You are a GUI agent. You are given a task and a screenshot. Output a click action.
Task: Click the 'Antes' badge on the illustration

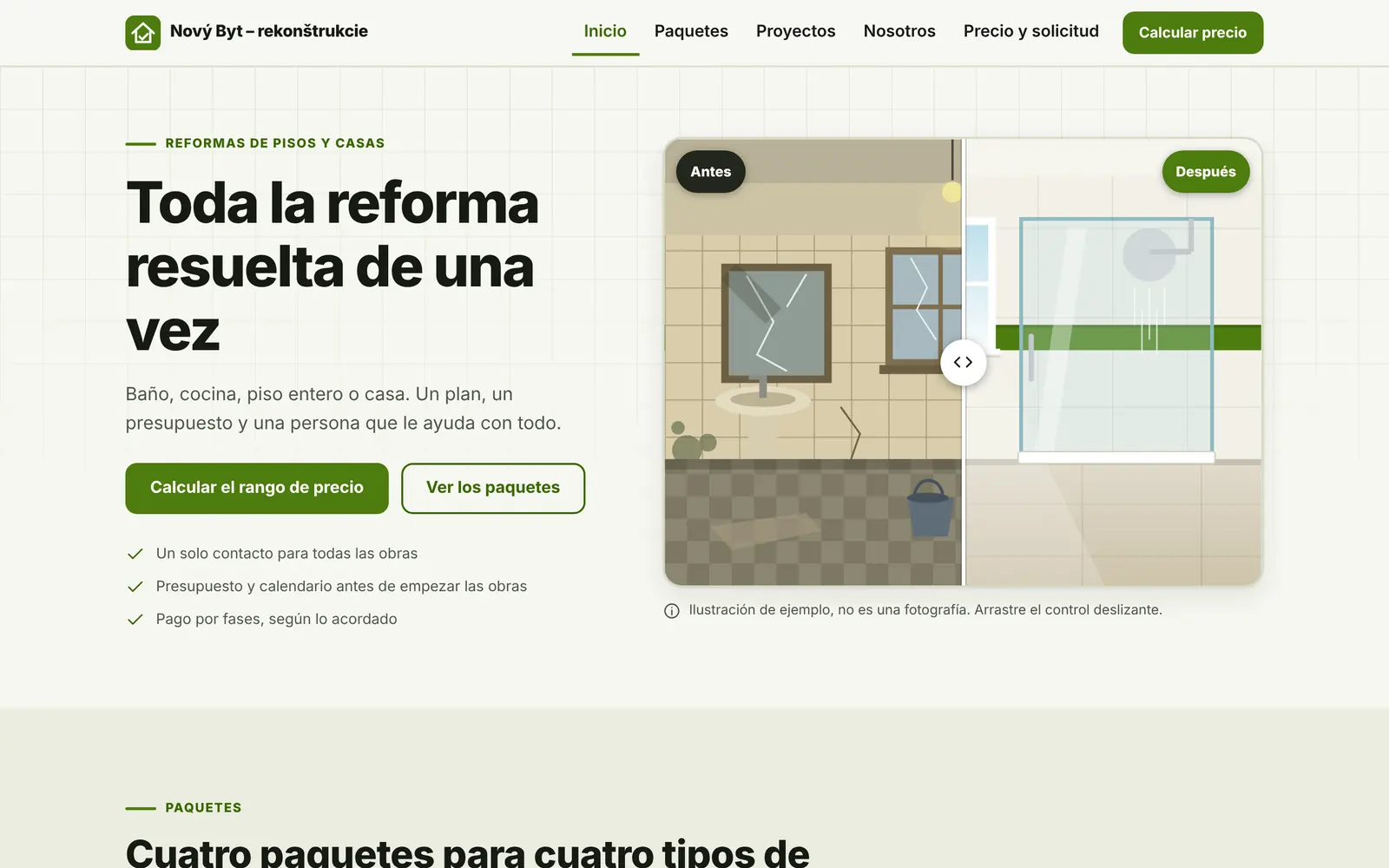(x=710, y=172)
